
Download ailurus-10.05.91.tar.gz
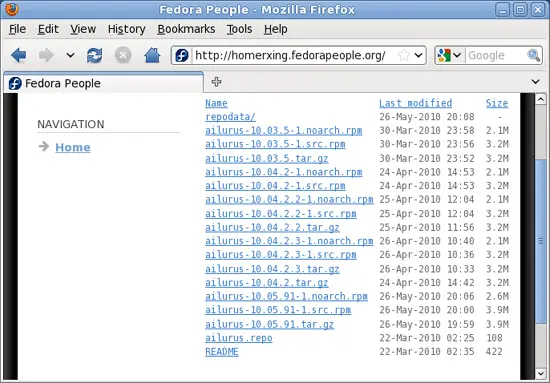(x=269, y=324)
